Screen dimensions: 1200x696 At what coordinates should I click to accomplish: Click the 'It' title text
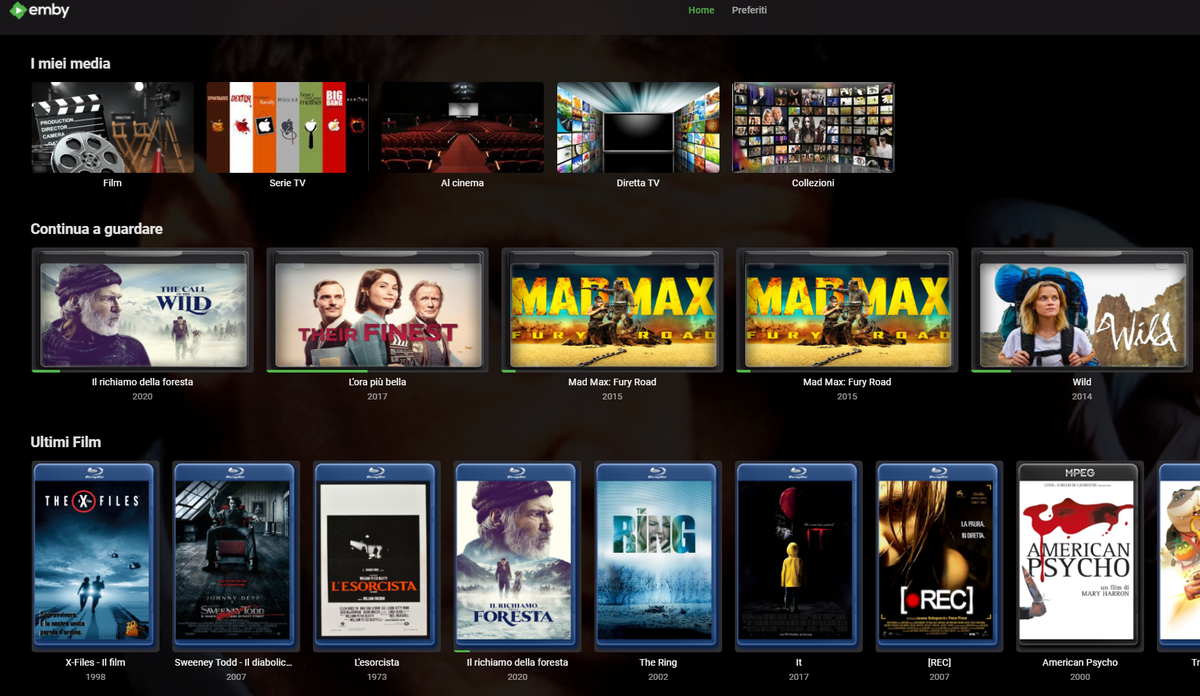point(799,662)
